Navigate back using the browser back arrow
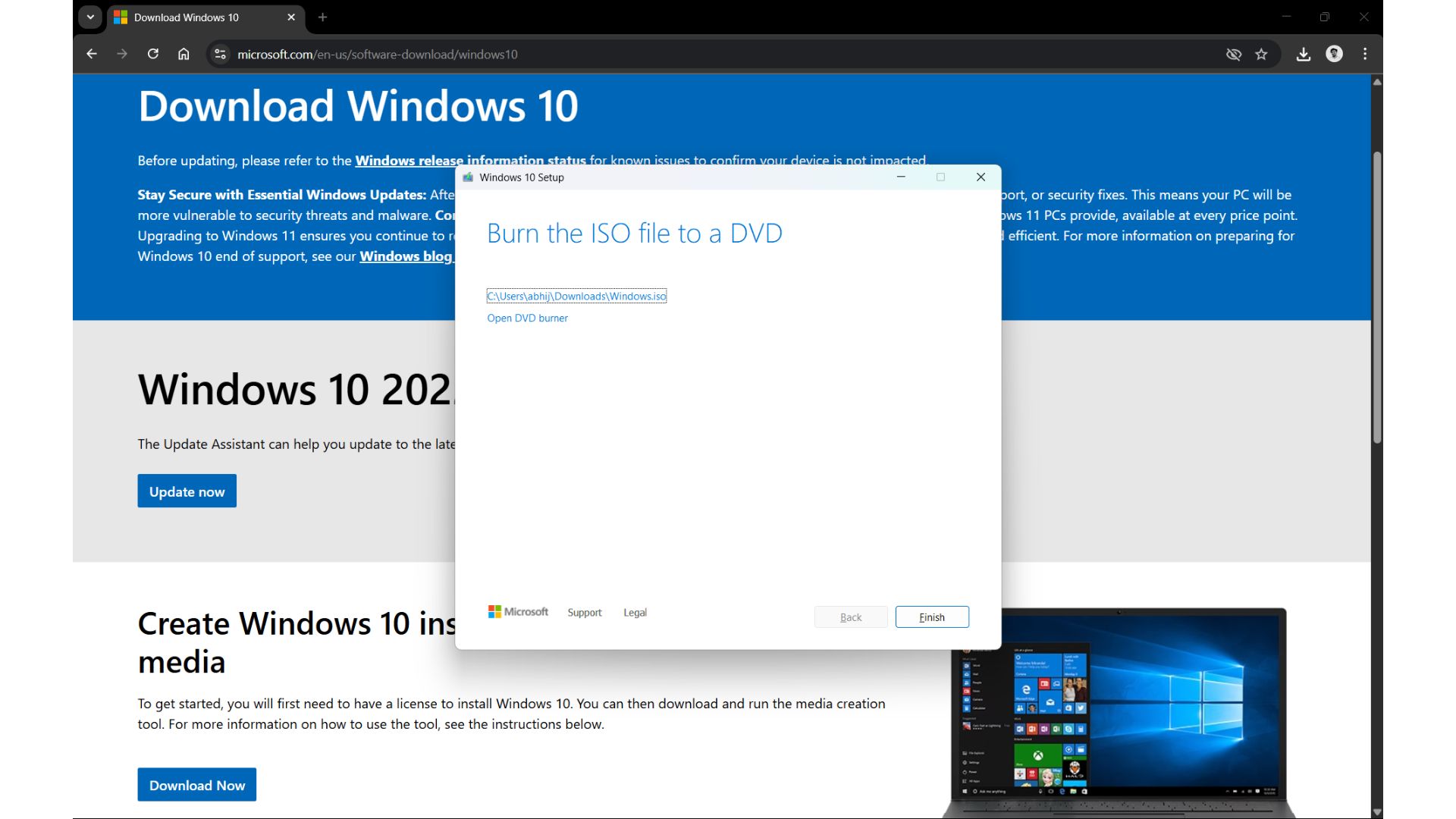This screenshot has height=819, width=1456. point(91,54)
